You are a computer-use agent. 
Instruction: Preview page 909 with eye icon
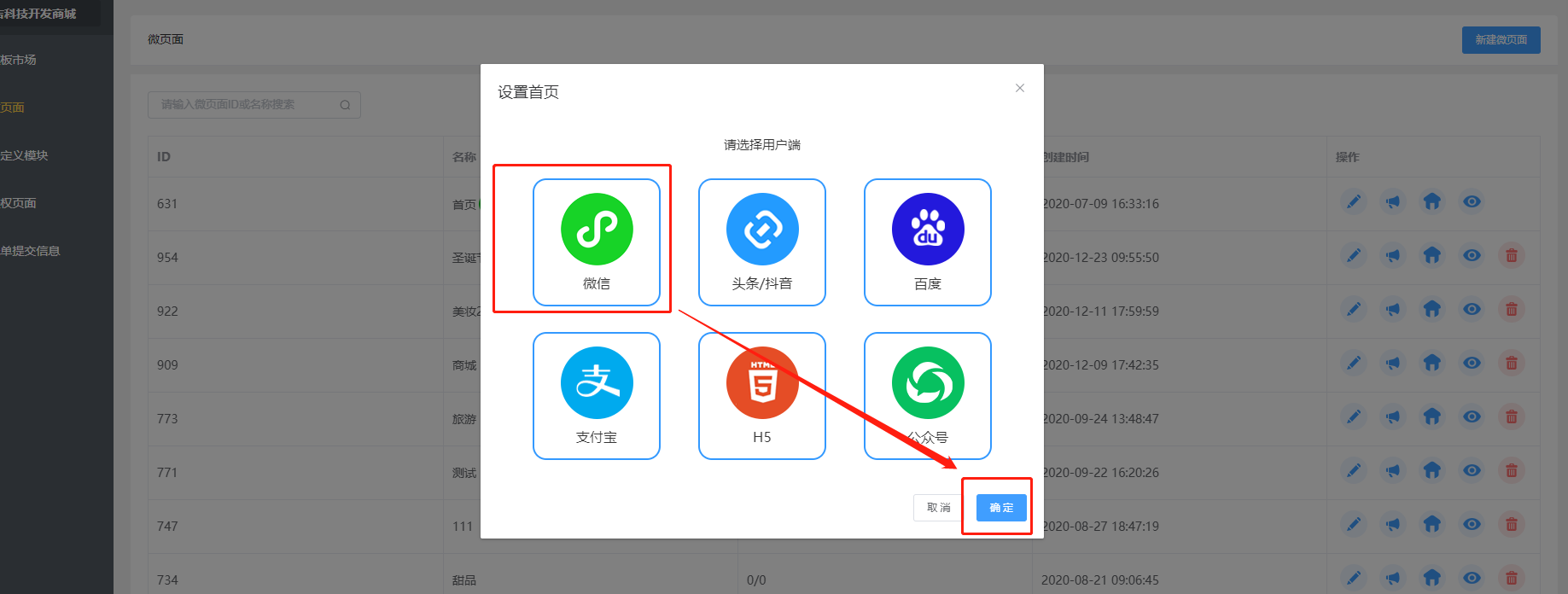(1472, 364)
